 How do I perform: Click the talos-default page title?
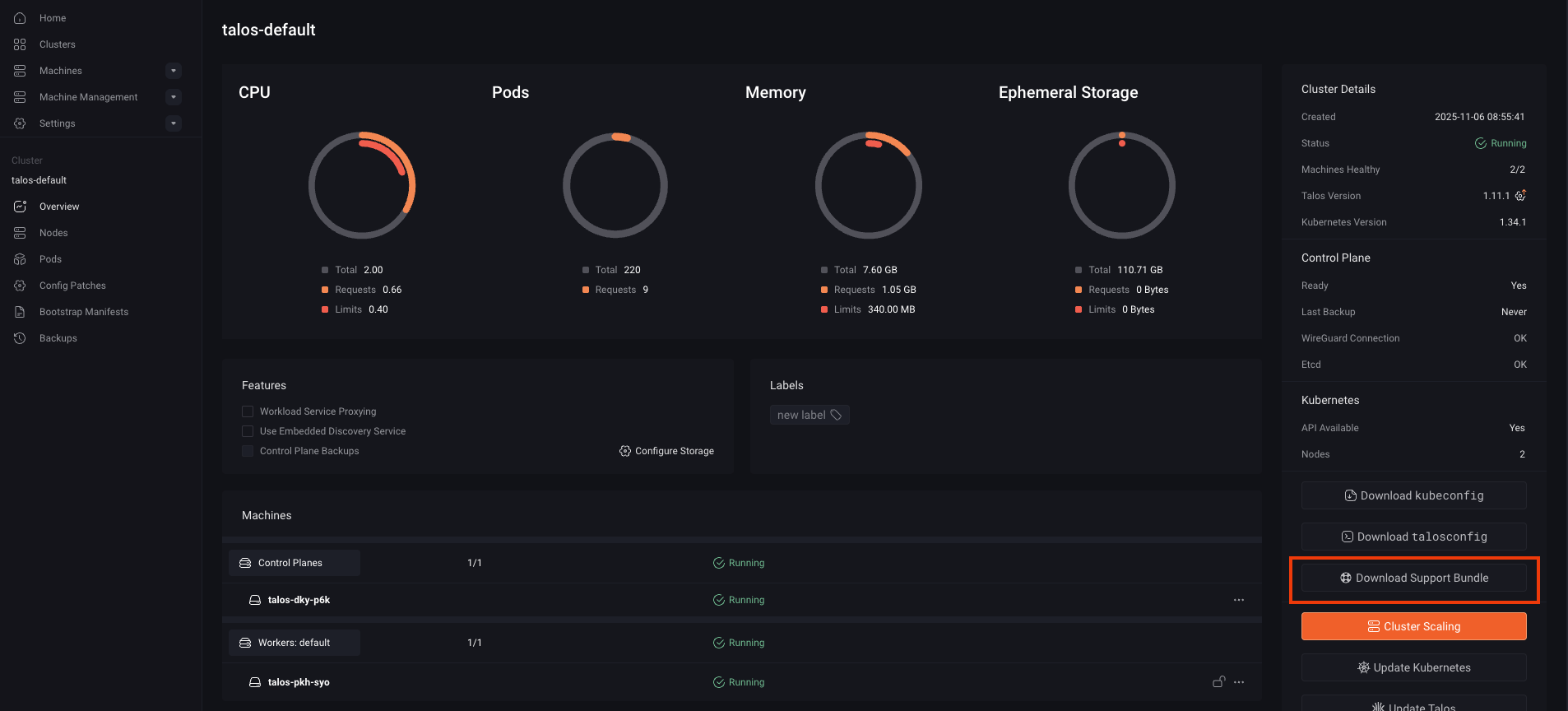[x=269, y=30]
